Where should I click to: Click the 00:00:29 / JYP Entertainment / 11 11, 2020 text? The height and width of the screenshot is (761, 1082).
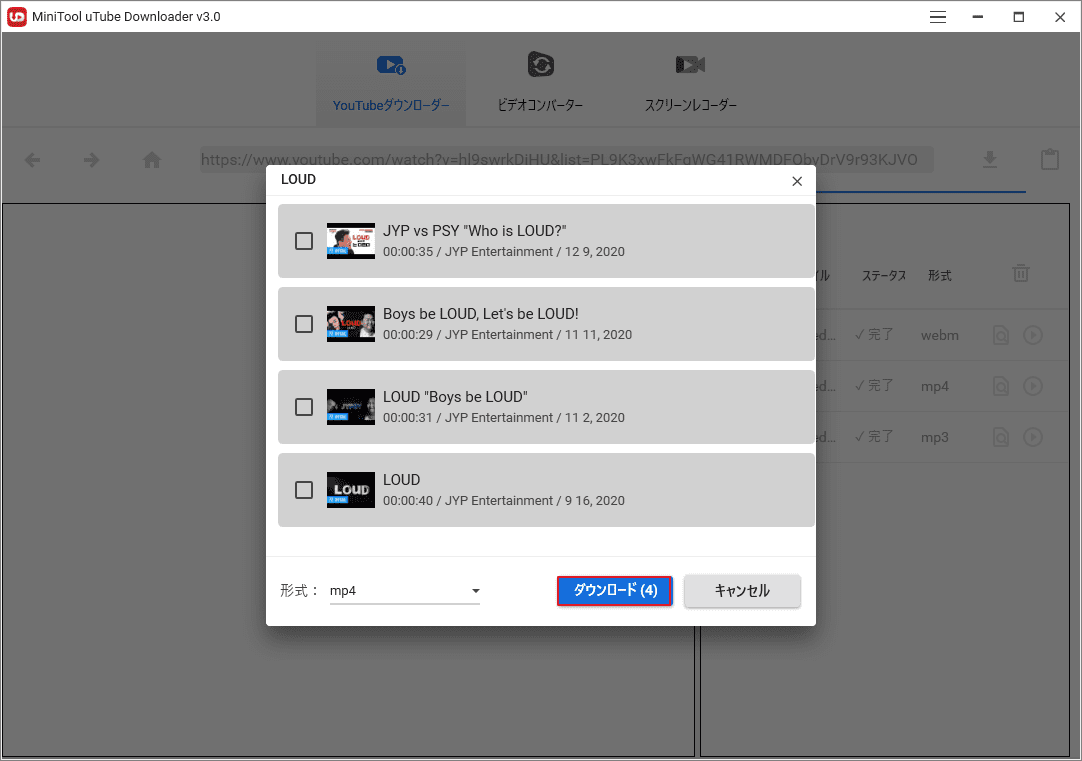tap(507, 335)
